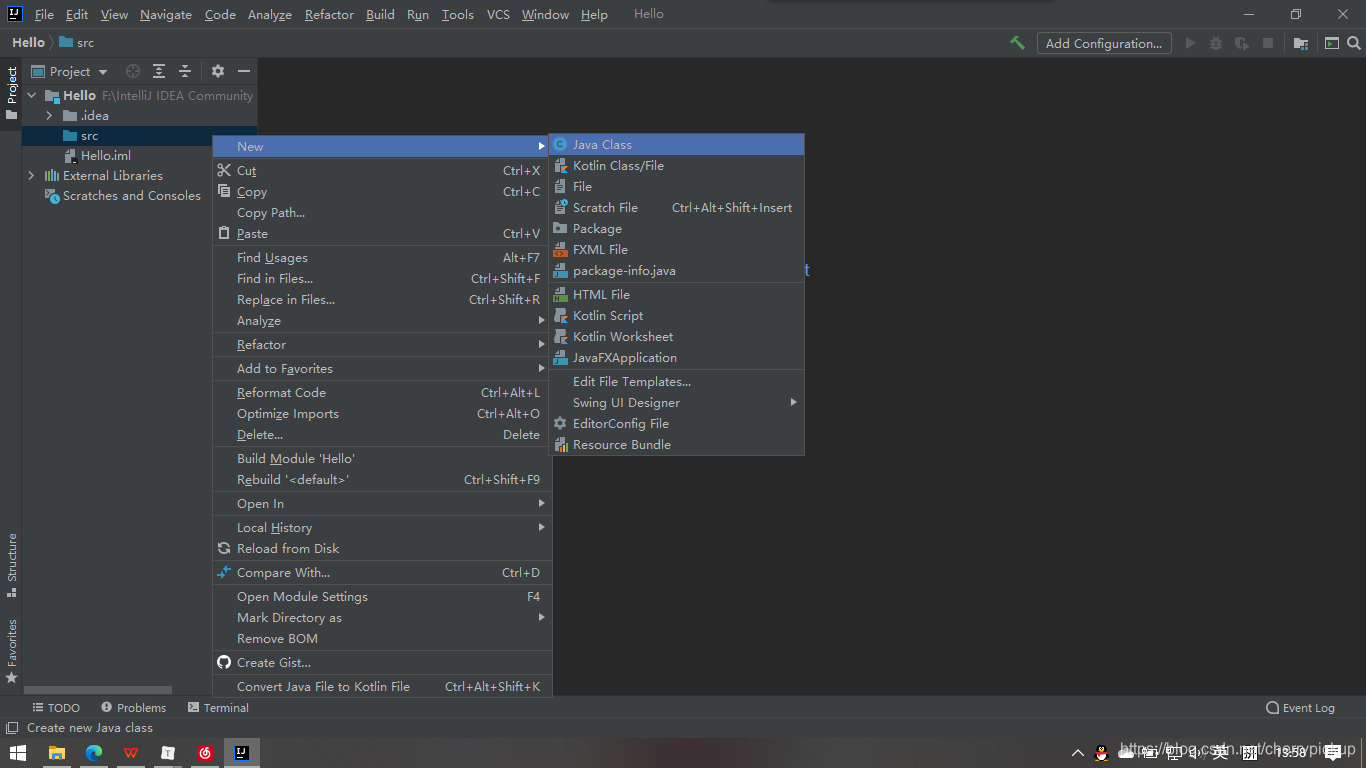This screenshot has height=768, width=1366.
Task: Click the WPS Office taskbar icon
Action: 131,753
